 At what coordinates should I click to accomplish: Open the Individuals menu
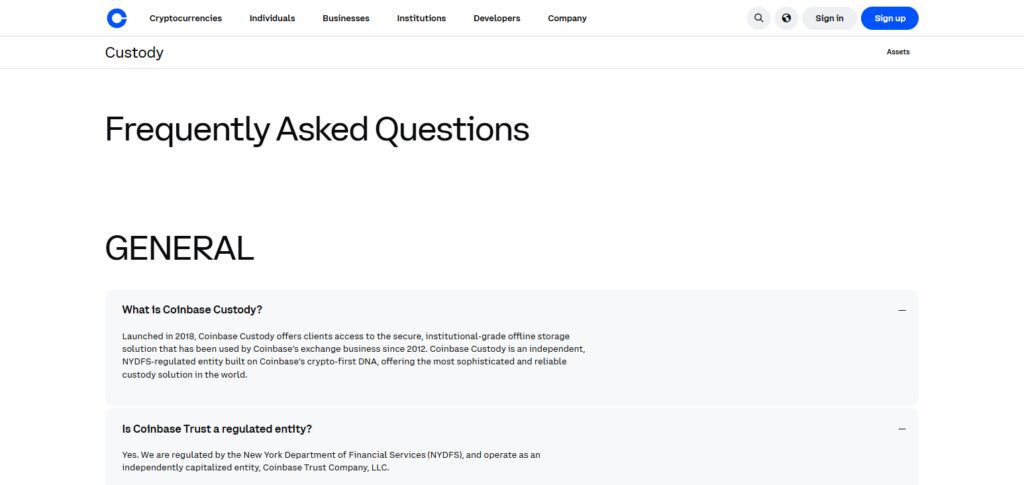pos(272,18)
